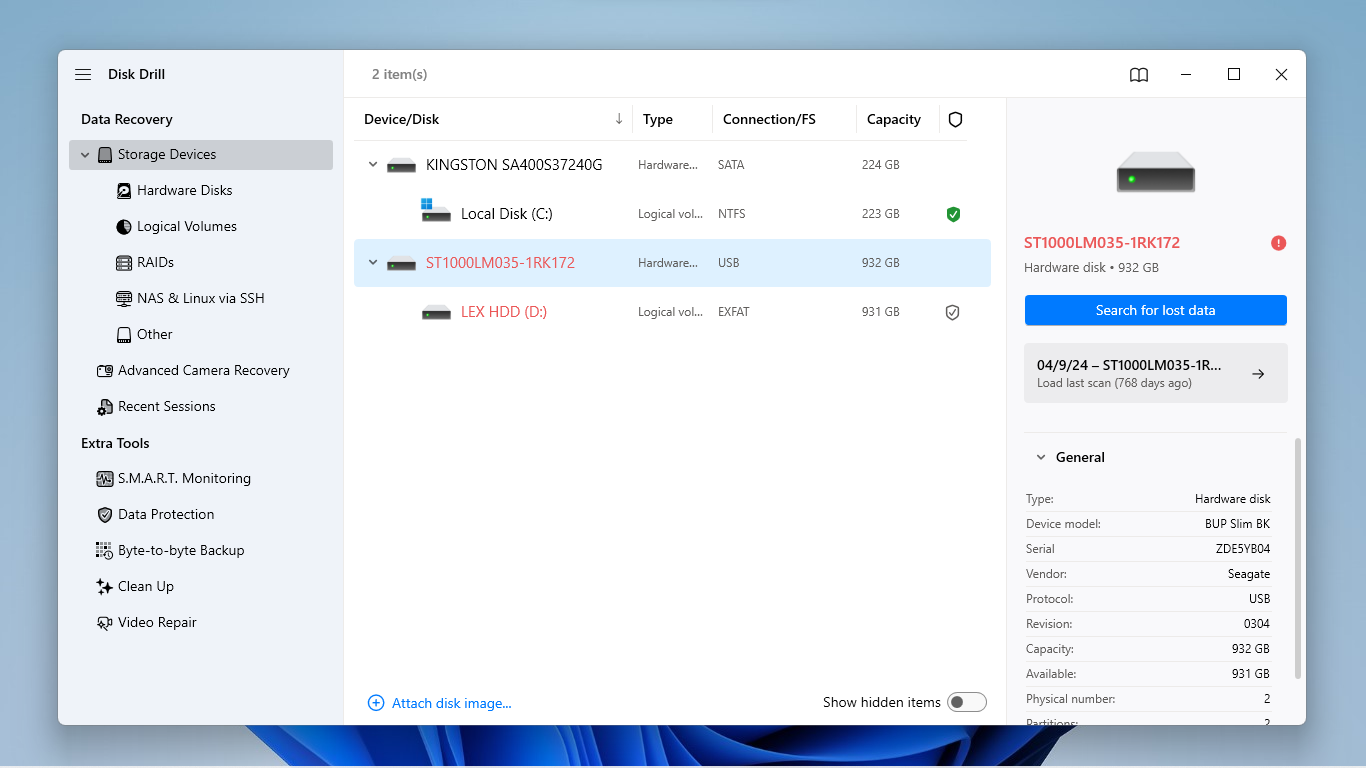Open Recent Sessions
The width and height of the screenshot is (1366, 768).
point(167,407)
